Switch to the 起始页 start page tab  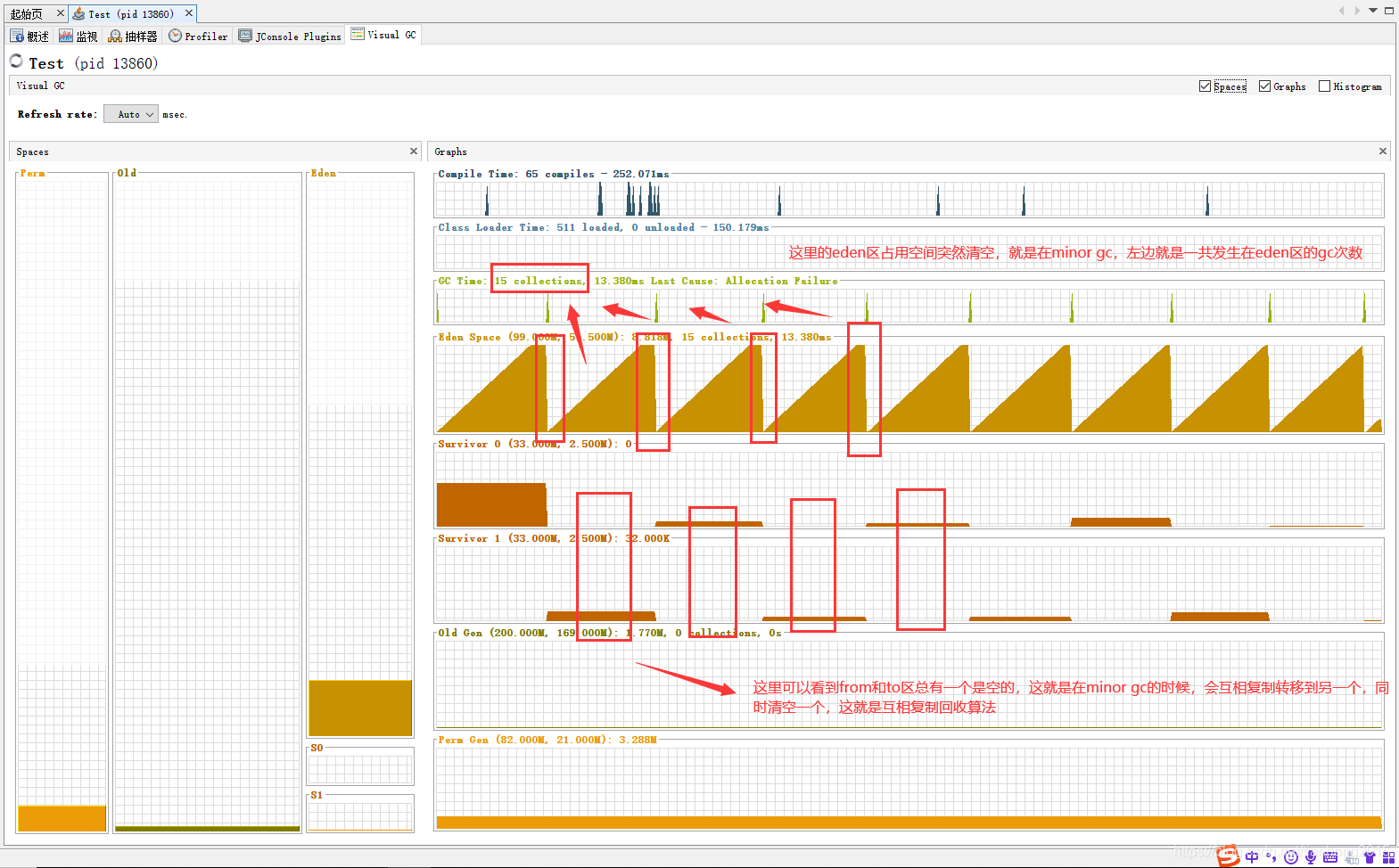pos(26,13)
